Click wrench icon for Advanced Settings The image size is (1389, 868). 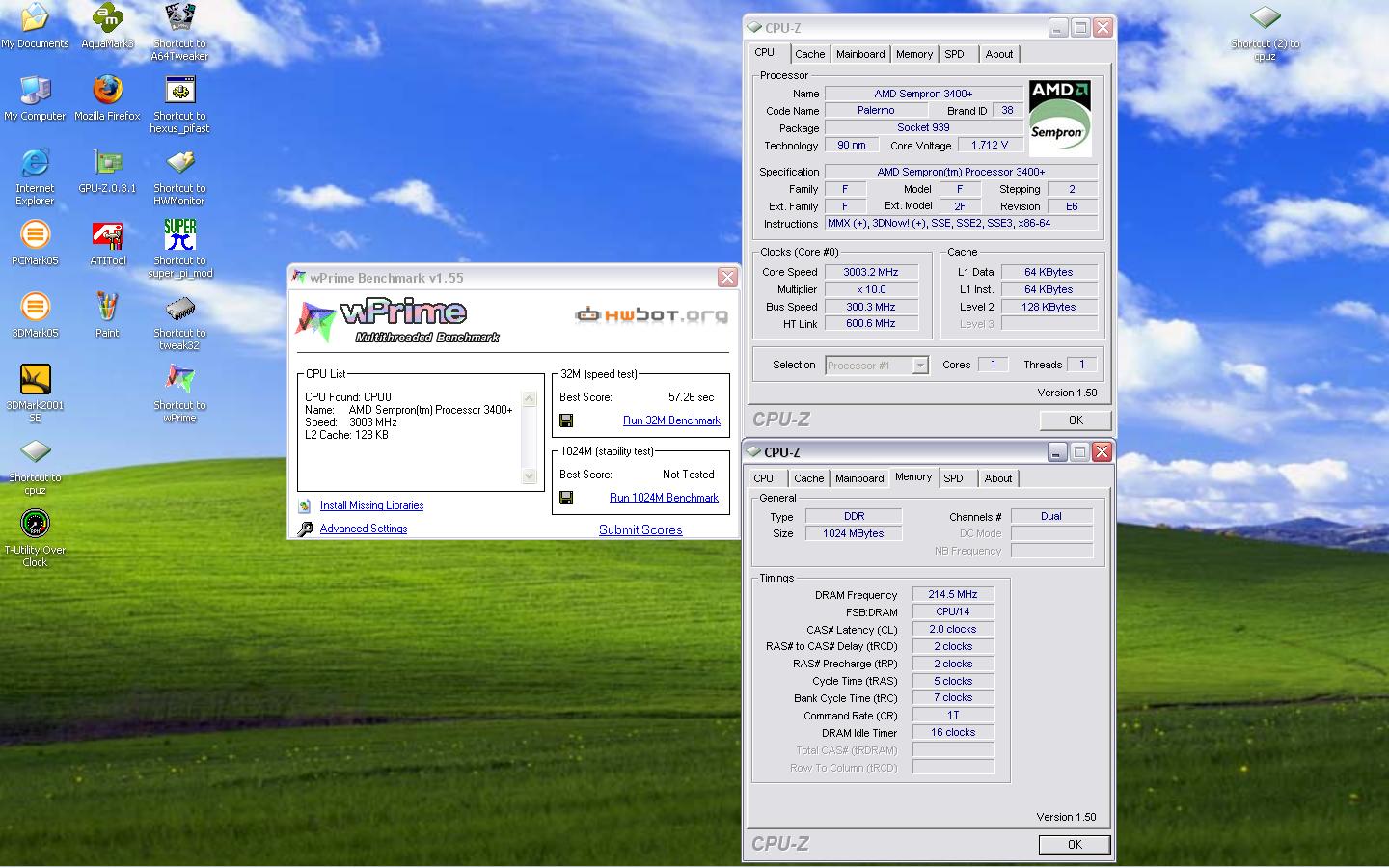pos(305,529)
